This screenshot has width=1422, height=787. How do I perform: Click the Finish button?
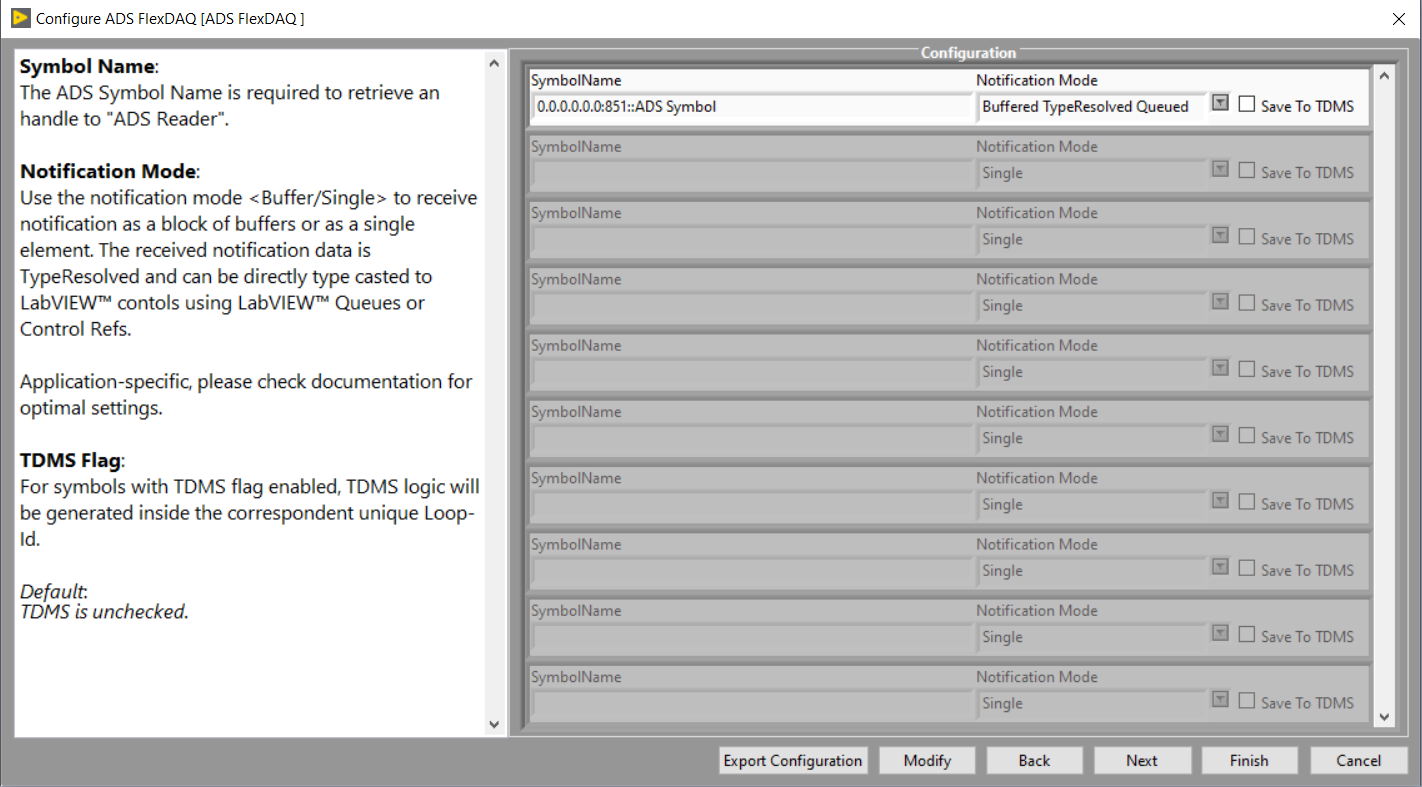tap(1249, 761)
